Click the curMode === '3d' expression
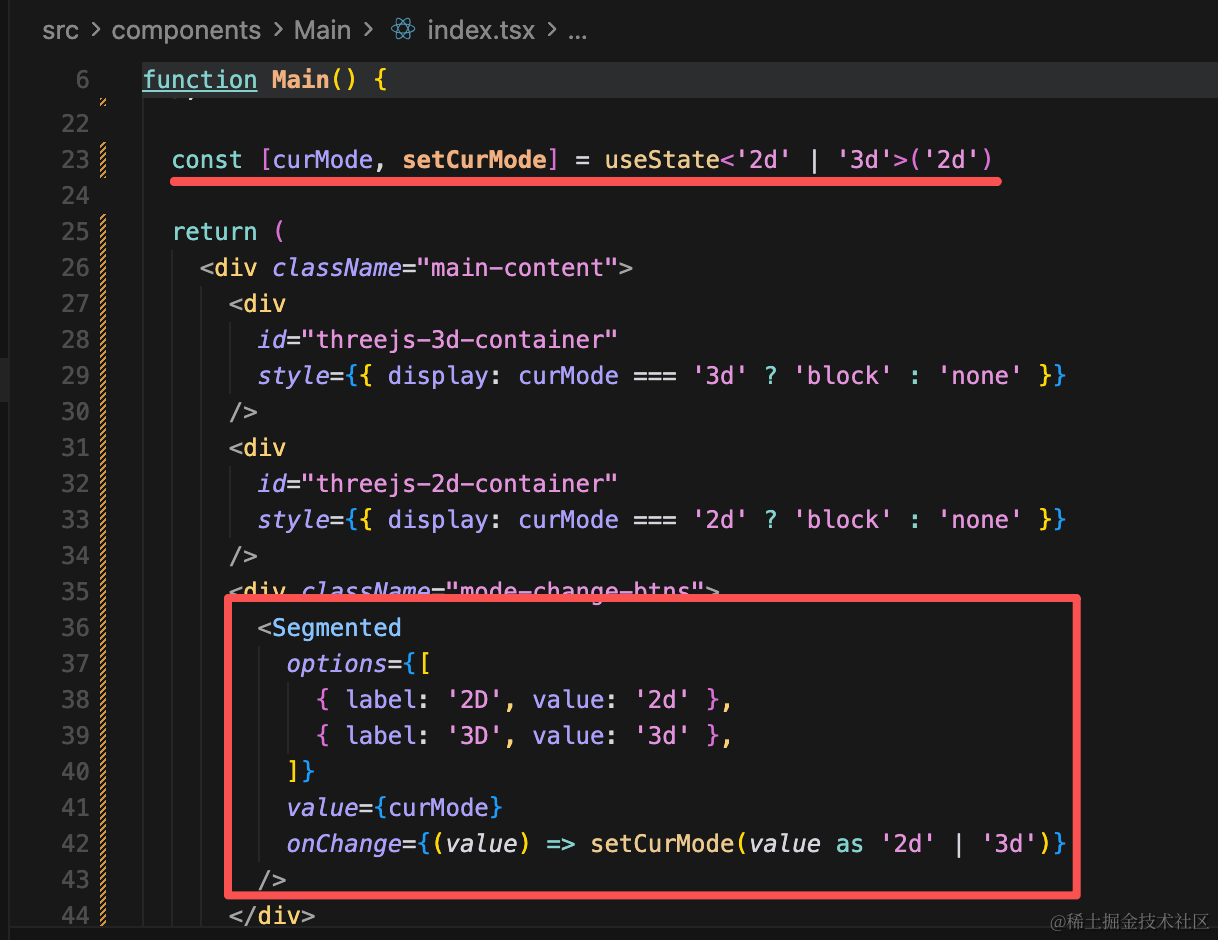Screen dimensions: 1218x940 click(x=633, y=376)
